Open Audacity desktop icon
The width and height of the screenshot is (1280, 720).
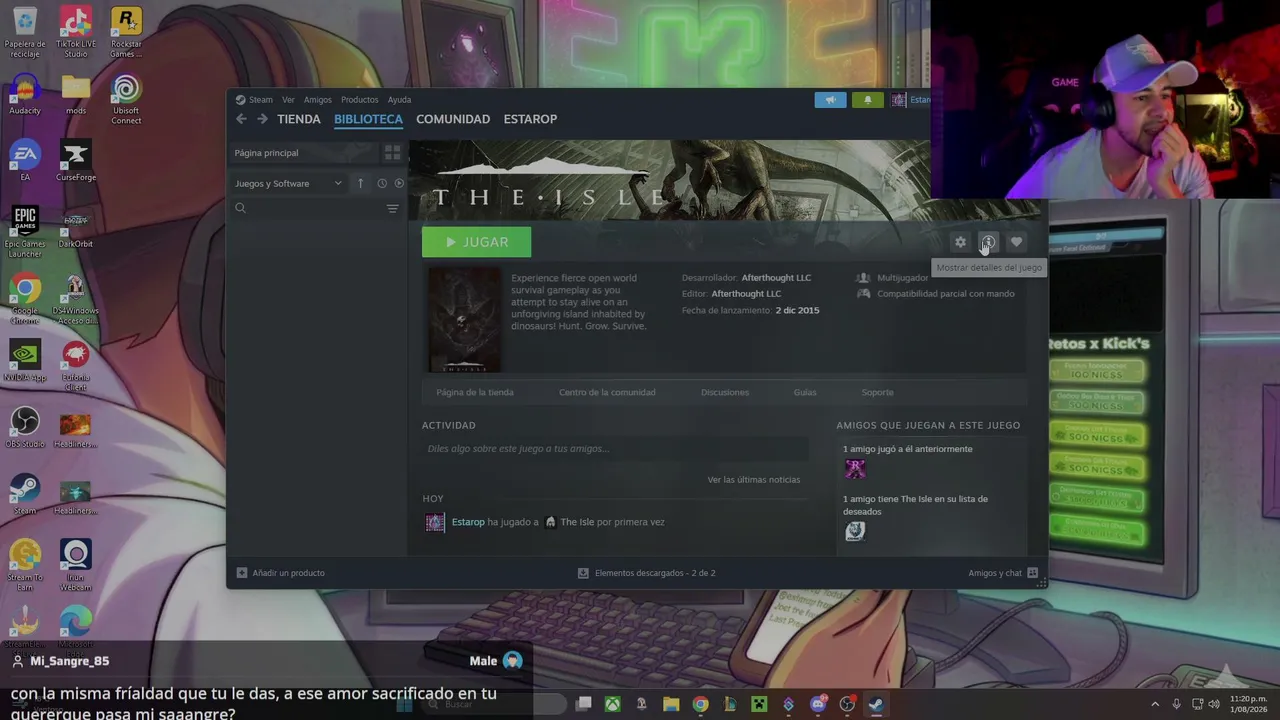click(x=25, y=95)
